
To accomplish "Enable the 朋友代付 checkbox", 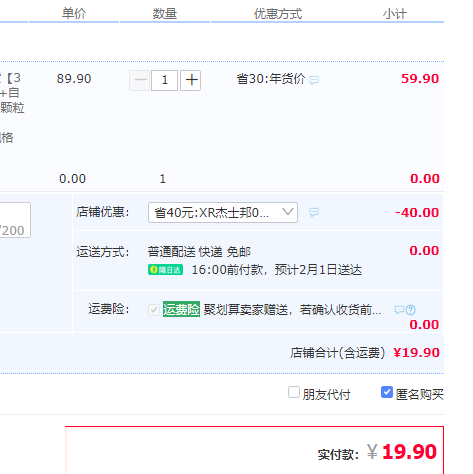I will tap(294, 392).
